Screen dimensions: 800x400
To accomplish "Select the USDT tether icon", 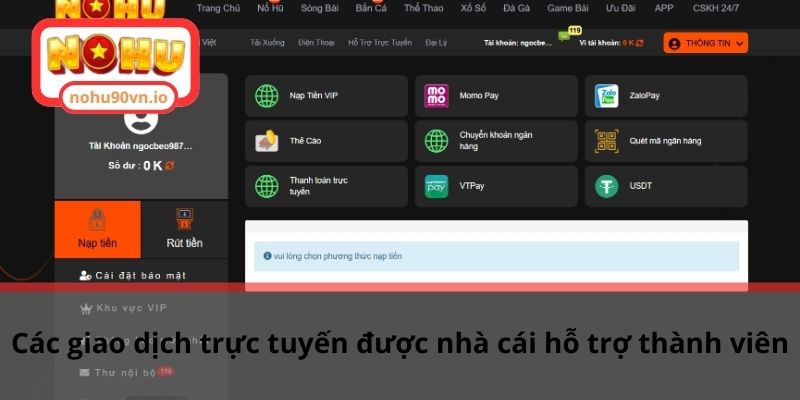I will (607, 186).
